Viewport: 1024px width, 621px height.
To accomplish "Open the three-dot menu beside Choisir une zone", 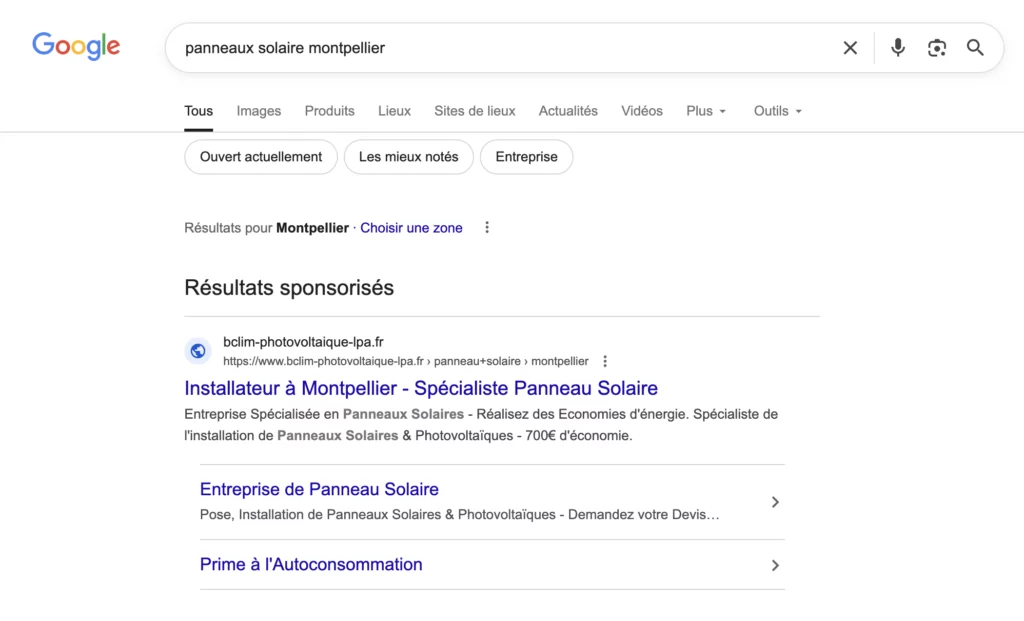I will pyautogui.click(x=486, y=227).
